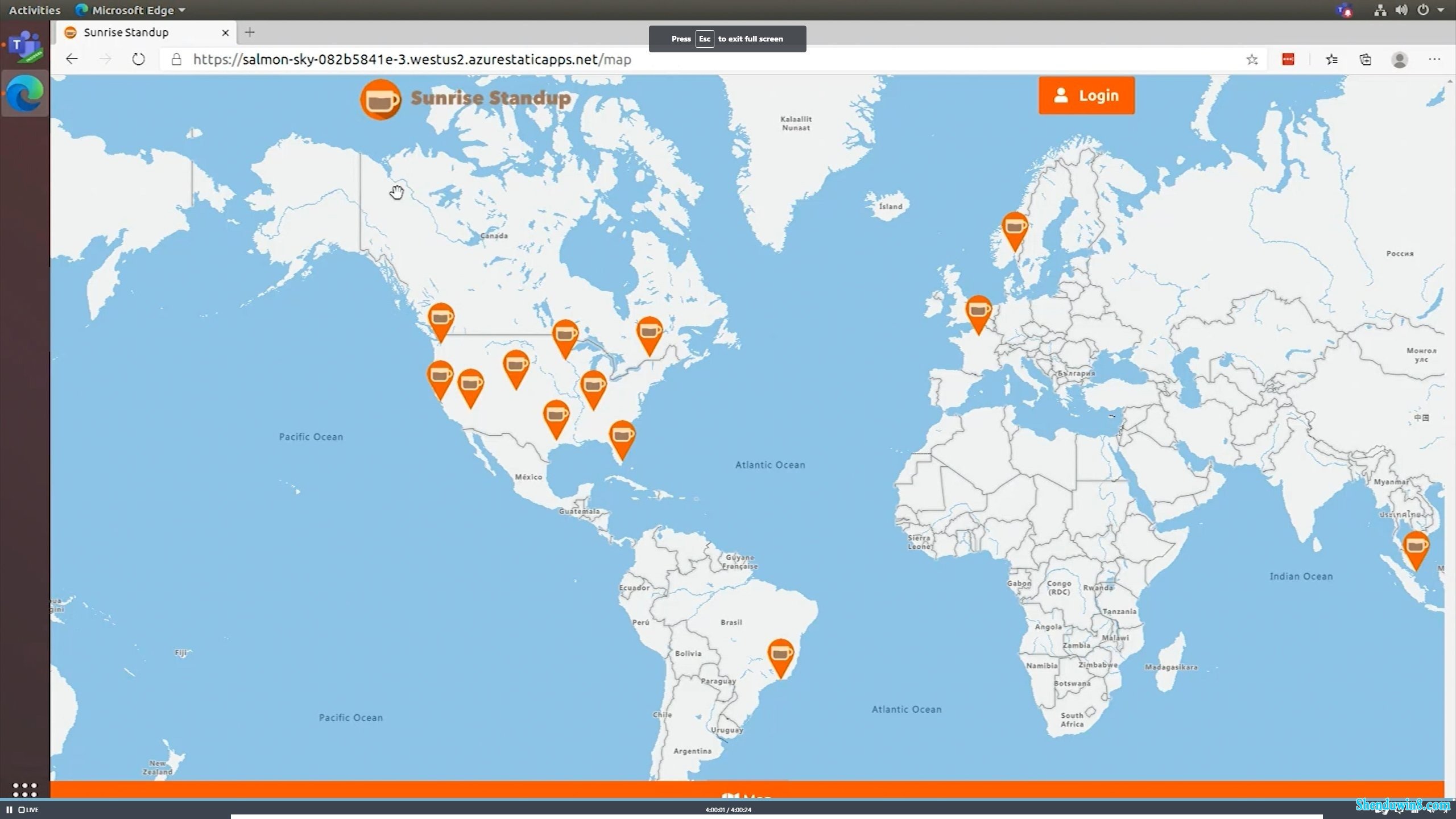Click the coffee cup map marker in Brazil
The height and width of the screenshot is (819, 1456).
pyautogui.click(x=779, y=654)
